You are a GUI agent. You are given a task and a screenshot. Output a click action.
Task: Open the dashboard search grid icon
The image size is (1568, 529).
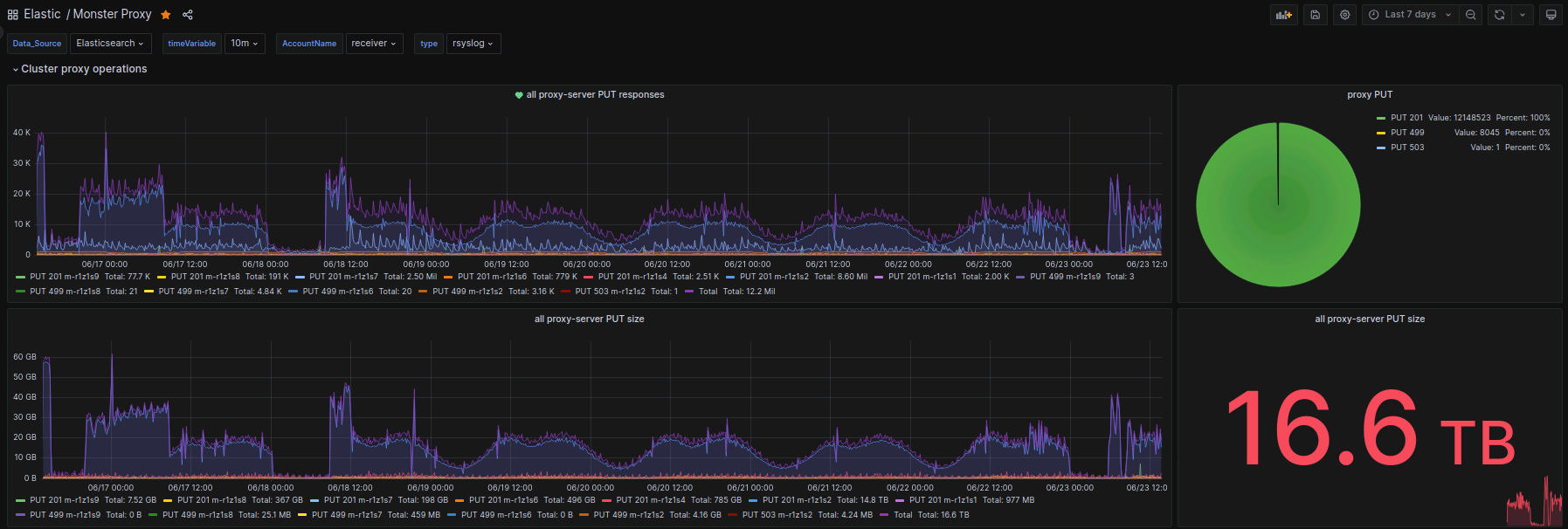pos(12,15)
